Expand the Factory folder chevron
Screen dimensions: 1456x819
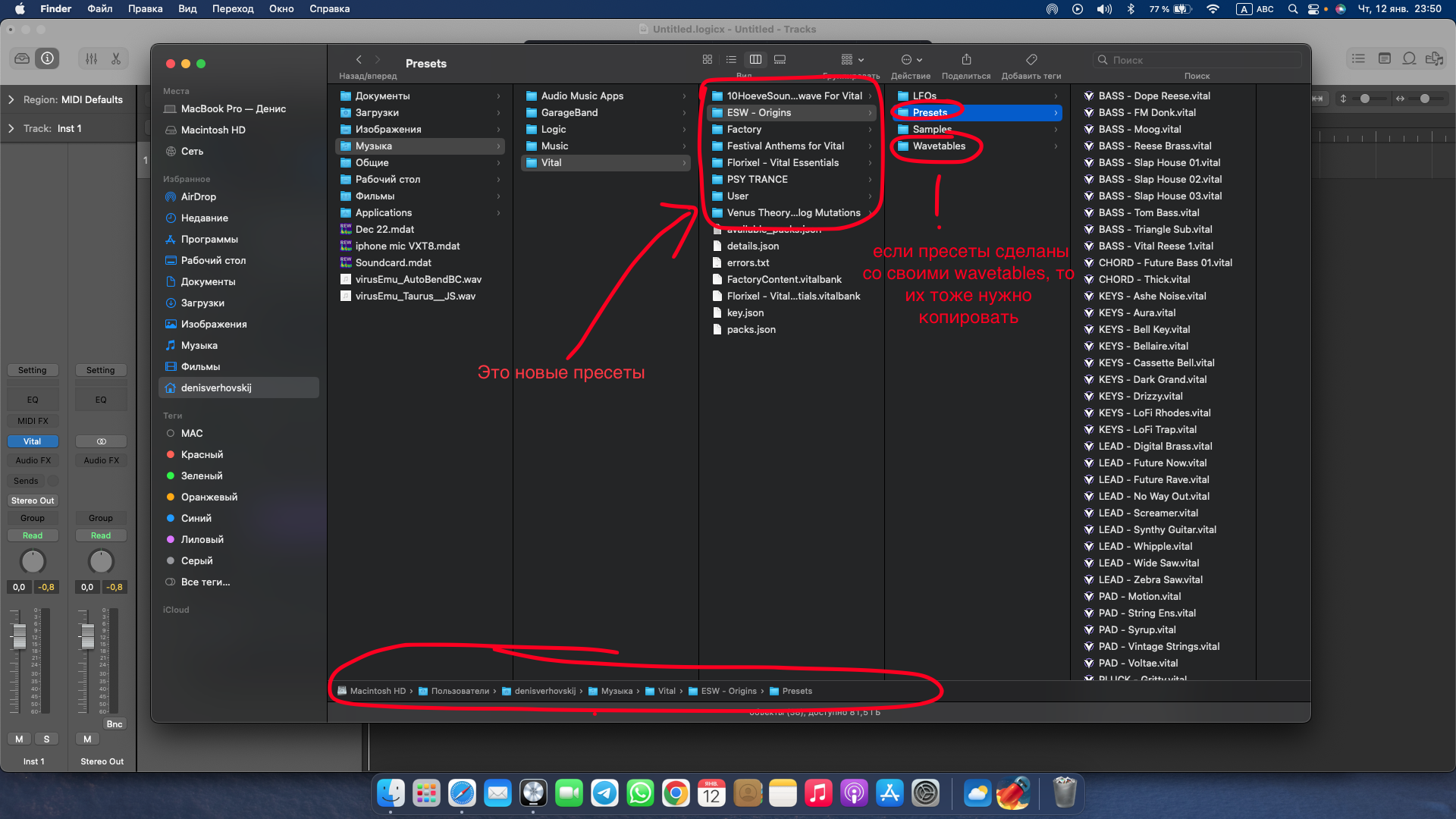click(870, 129)
